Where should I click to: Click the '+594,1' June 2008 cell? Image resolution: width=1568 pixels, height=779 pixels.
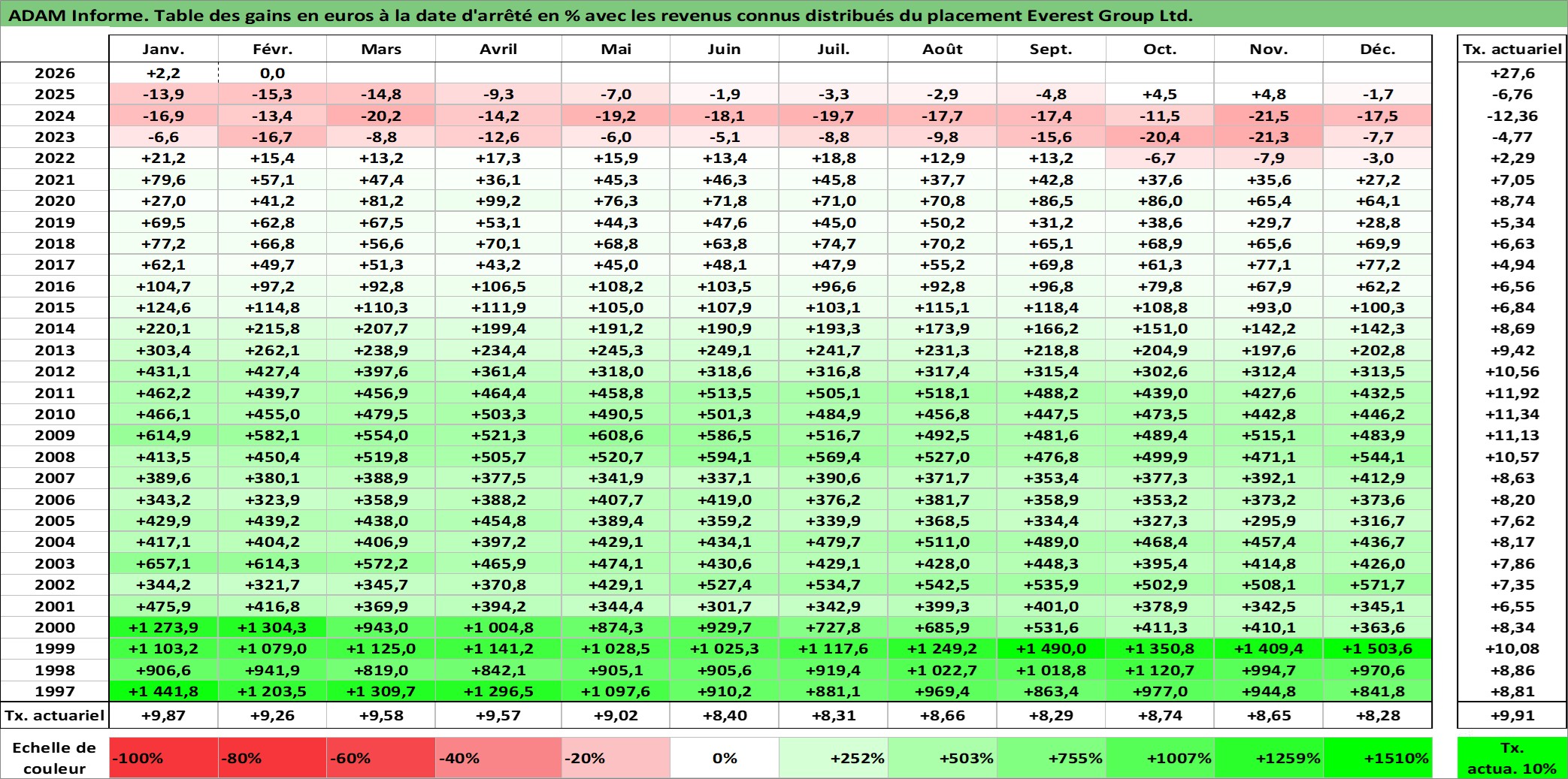click(x=725, y=457)
